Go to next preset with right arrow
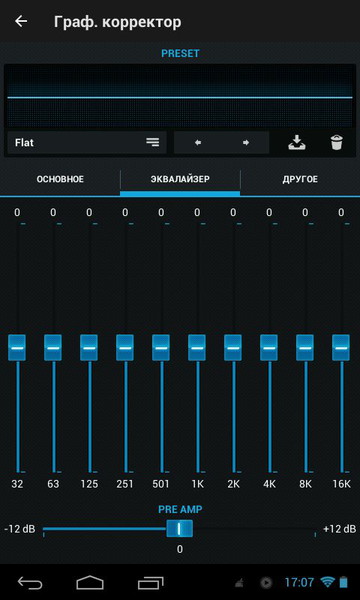This screenshot has width=360, height=600. click(x=246, y=143)
